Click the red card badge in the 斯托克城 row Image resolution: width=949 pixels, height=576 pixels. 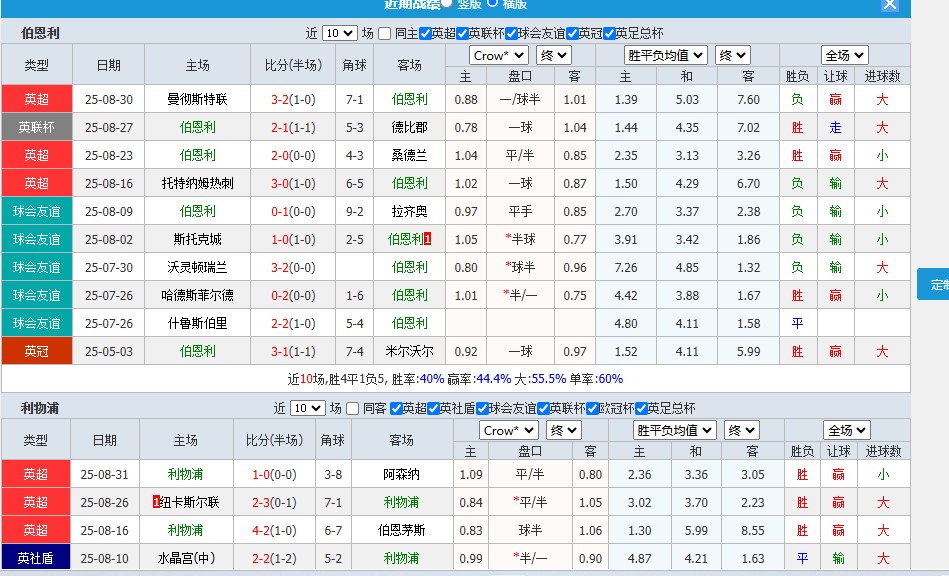click(x=428, y=239)
